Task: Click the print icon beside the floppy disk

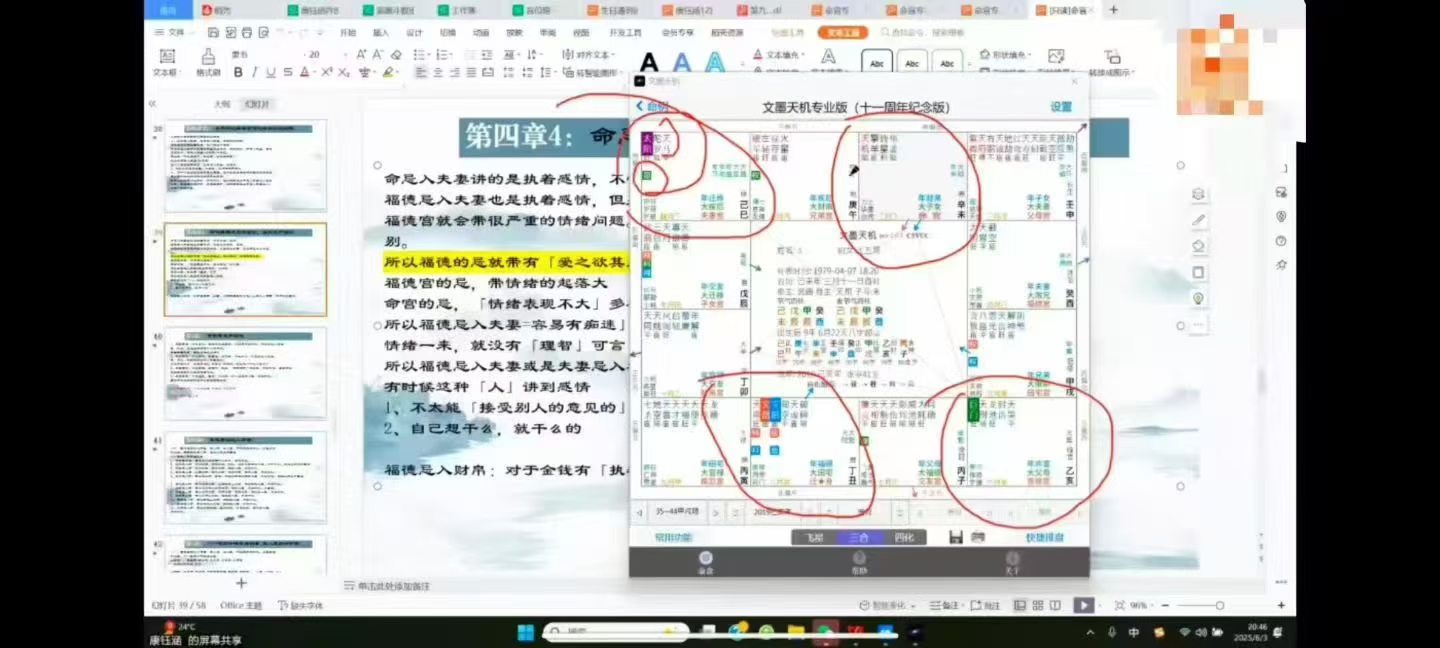Action: tap(978, 537)
